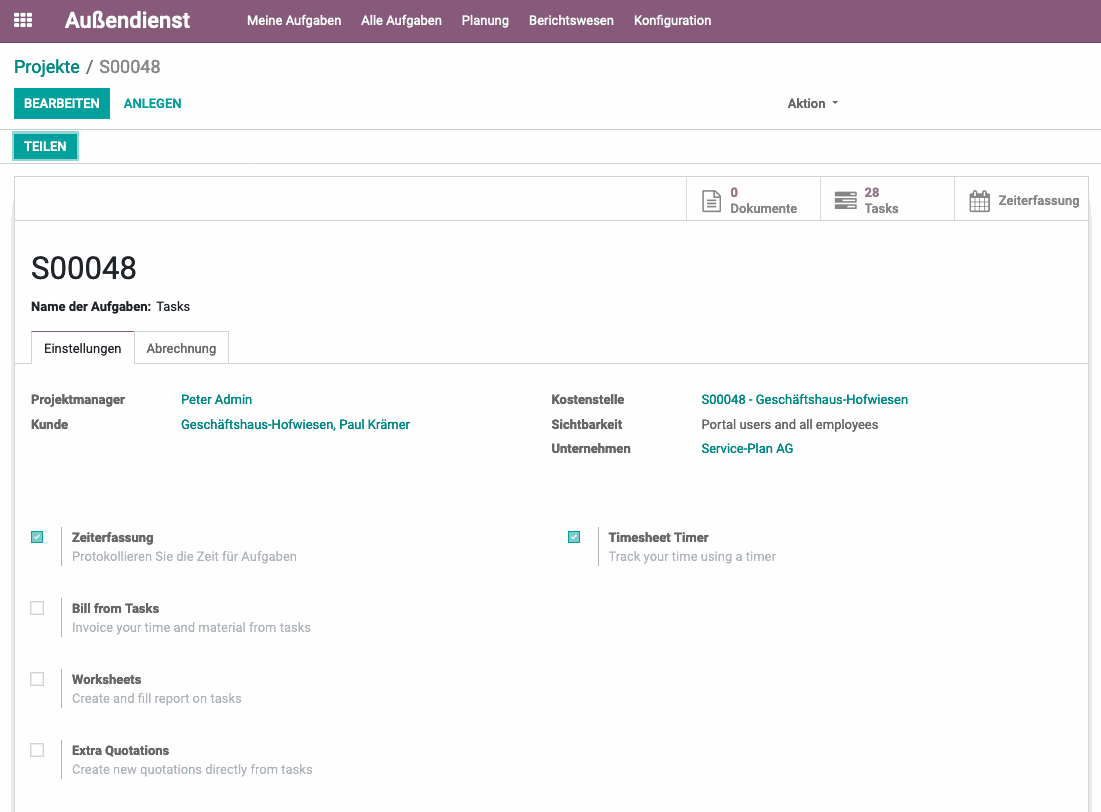
Task: Click the Tasks list icon
Action: pyautogui.click(x=845, y=201)
